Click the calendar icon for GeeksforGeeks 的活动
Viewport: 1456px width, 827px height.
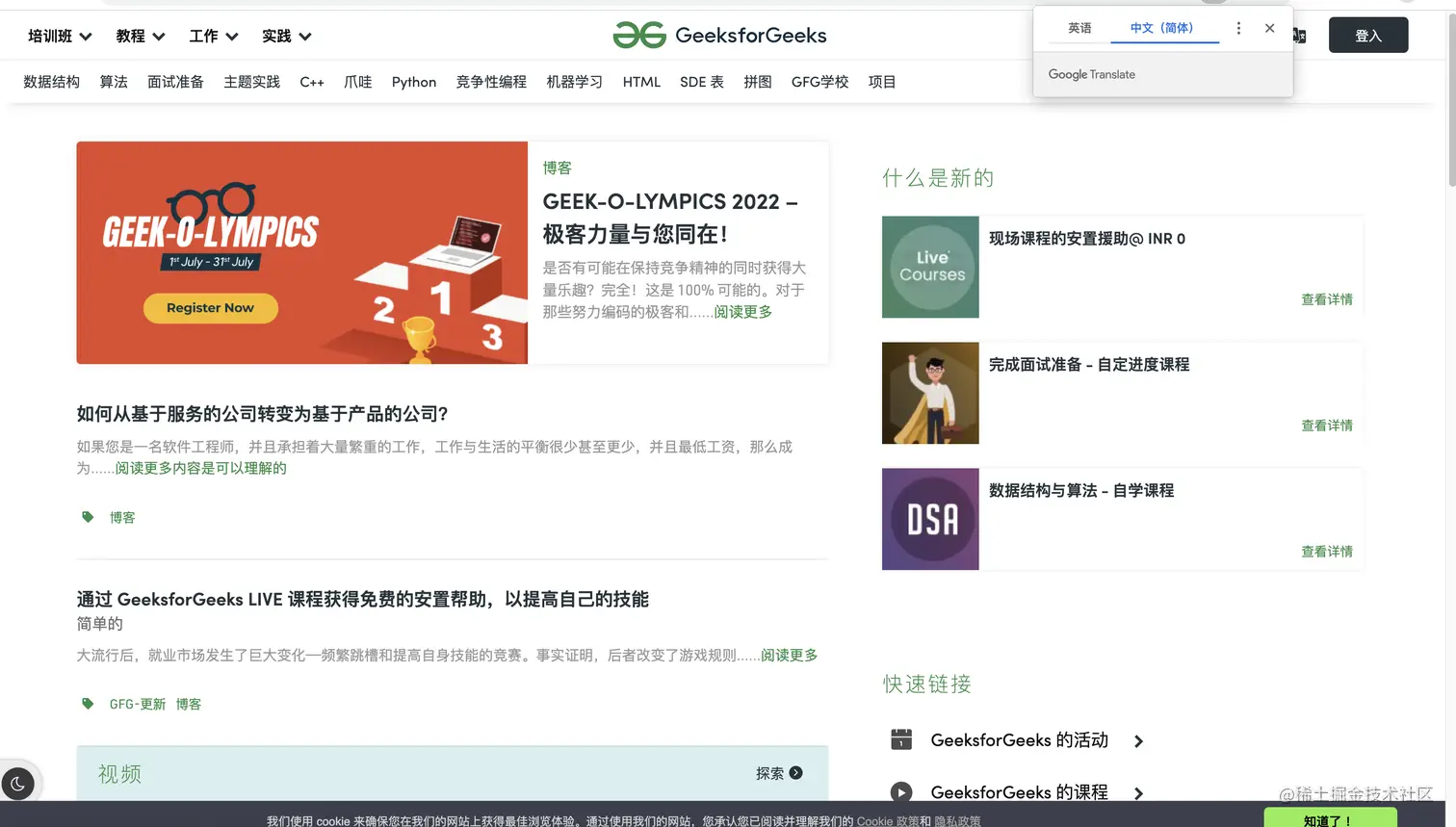901,739
